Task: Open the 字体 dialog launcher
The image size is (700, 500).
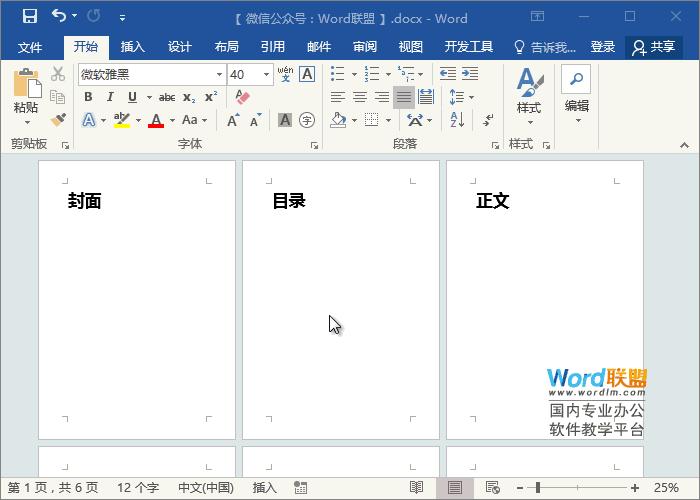Action: click(314, 145)
